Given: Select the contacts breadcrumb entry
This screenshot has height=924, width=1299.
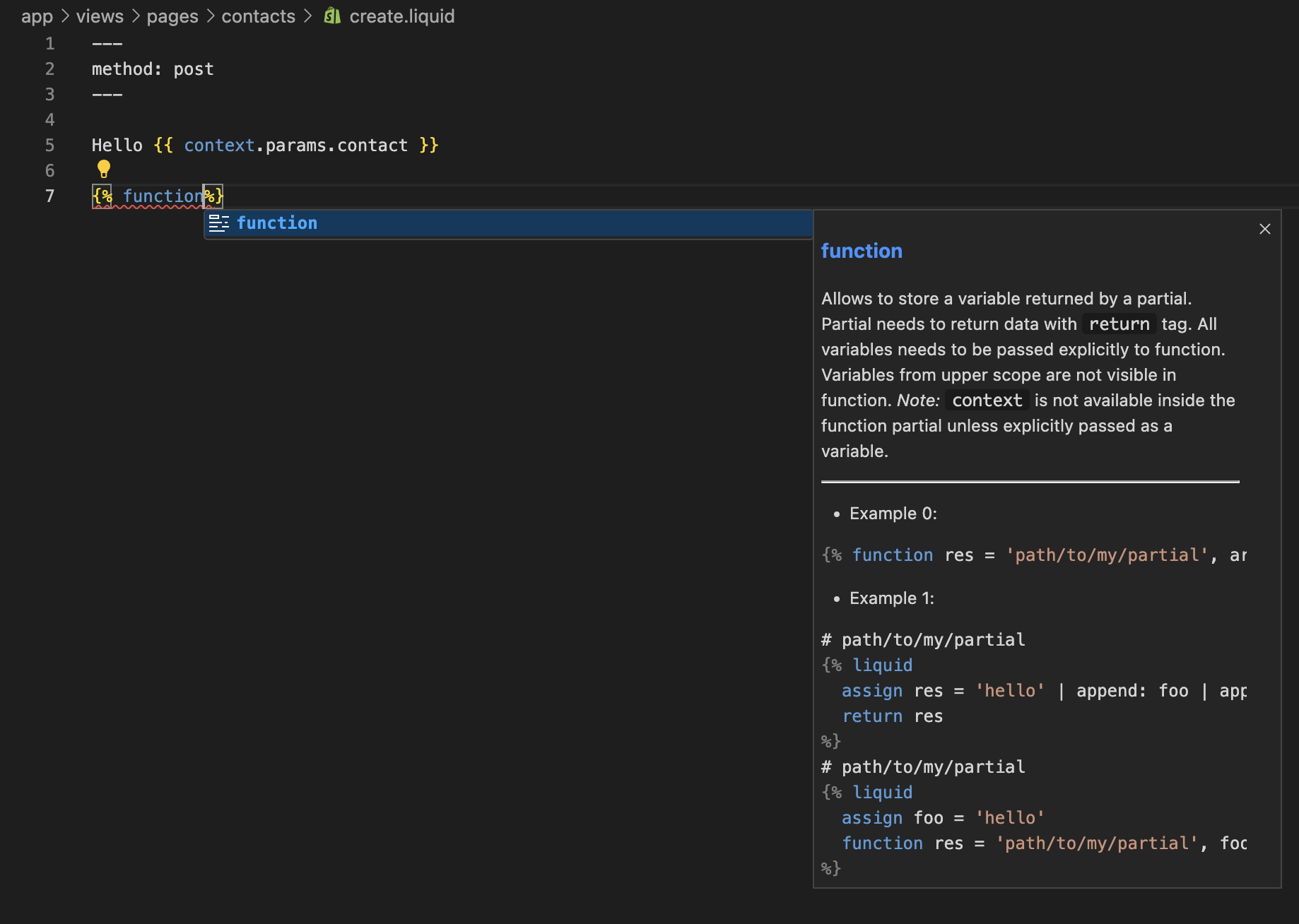Looking at the screenshot, I should point(258,16).
